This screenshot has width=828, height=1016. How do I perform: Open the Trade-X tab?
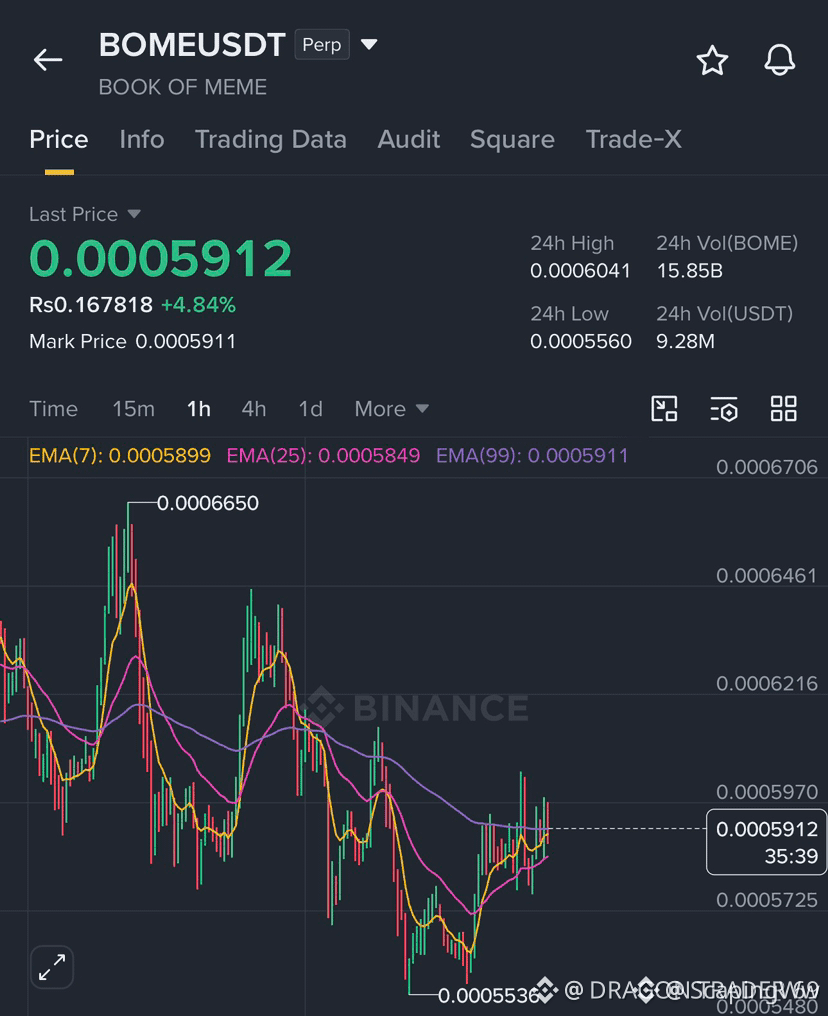[x=634, y=139]
